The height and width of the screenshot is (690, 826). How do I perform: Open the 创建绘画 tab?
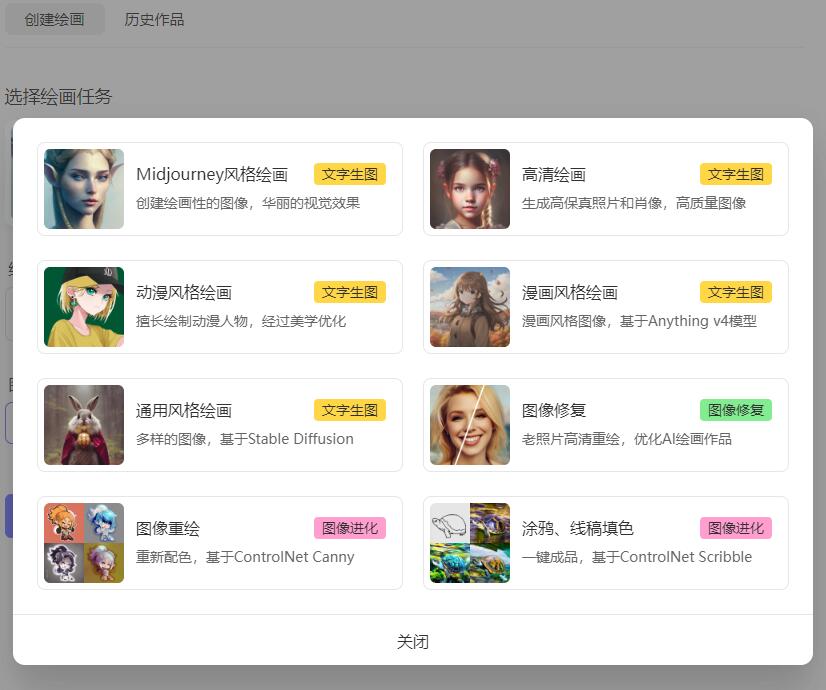(54, 20)
